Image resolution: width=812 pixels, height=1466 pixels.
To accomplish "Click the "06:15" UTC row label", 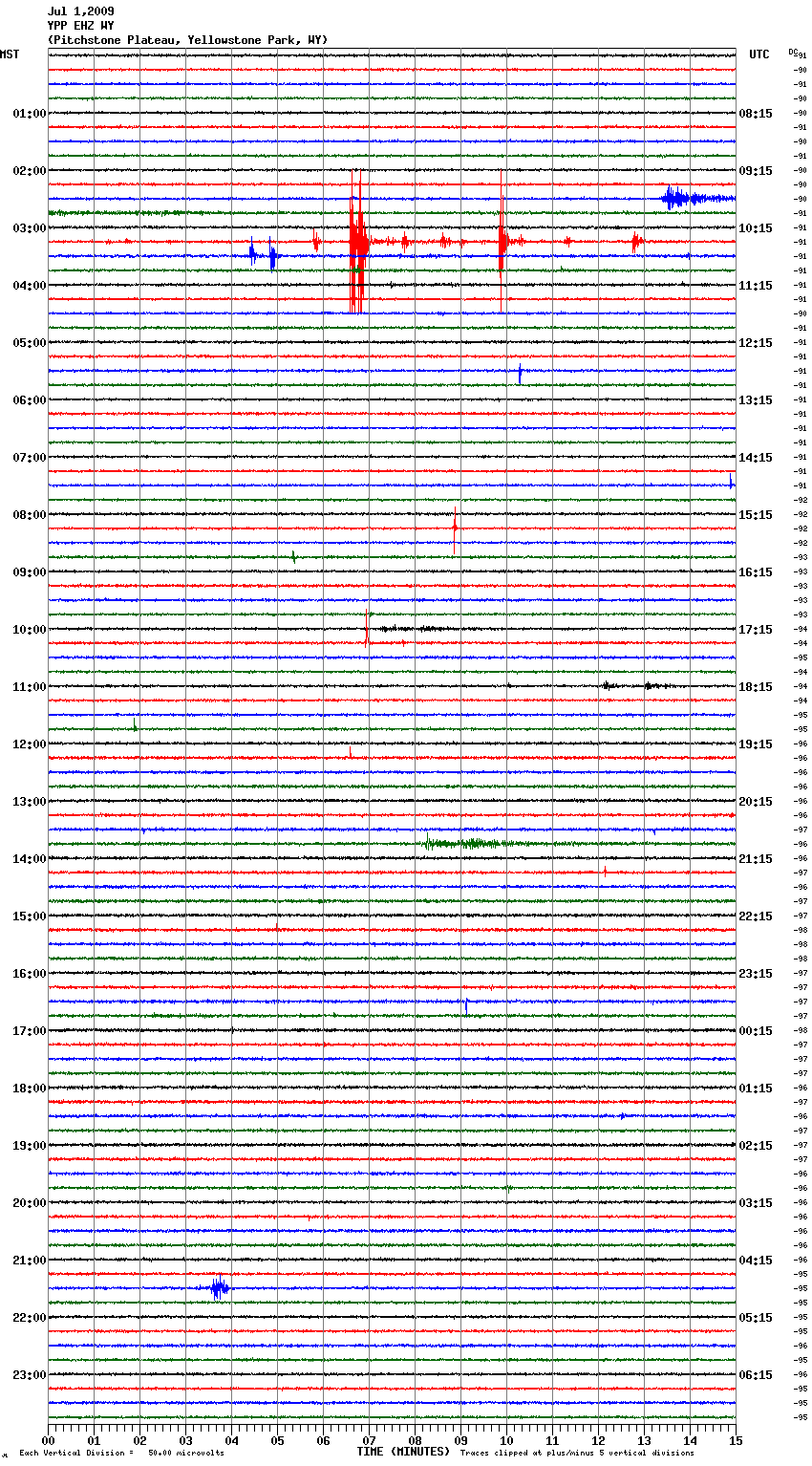I will pyautogui.click(x=756, y=1374).
